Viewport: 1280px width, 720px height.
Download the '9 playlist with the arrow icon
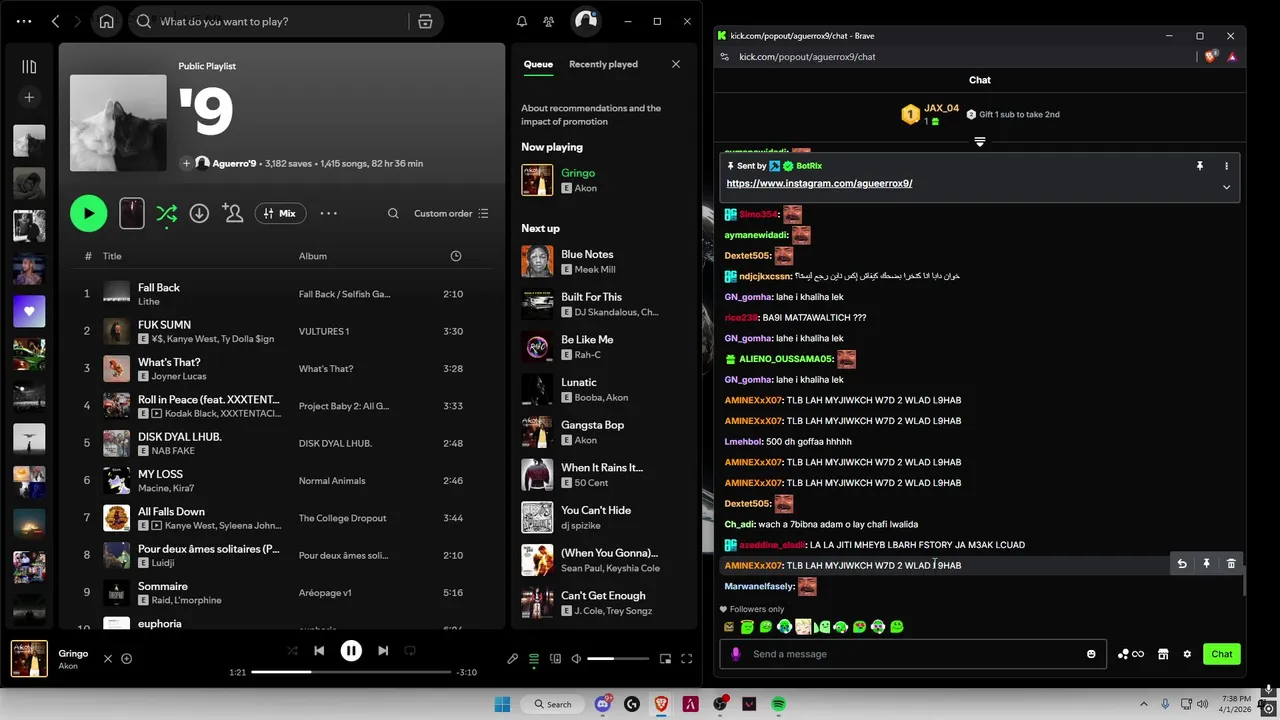(x=199, y=213)
